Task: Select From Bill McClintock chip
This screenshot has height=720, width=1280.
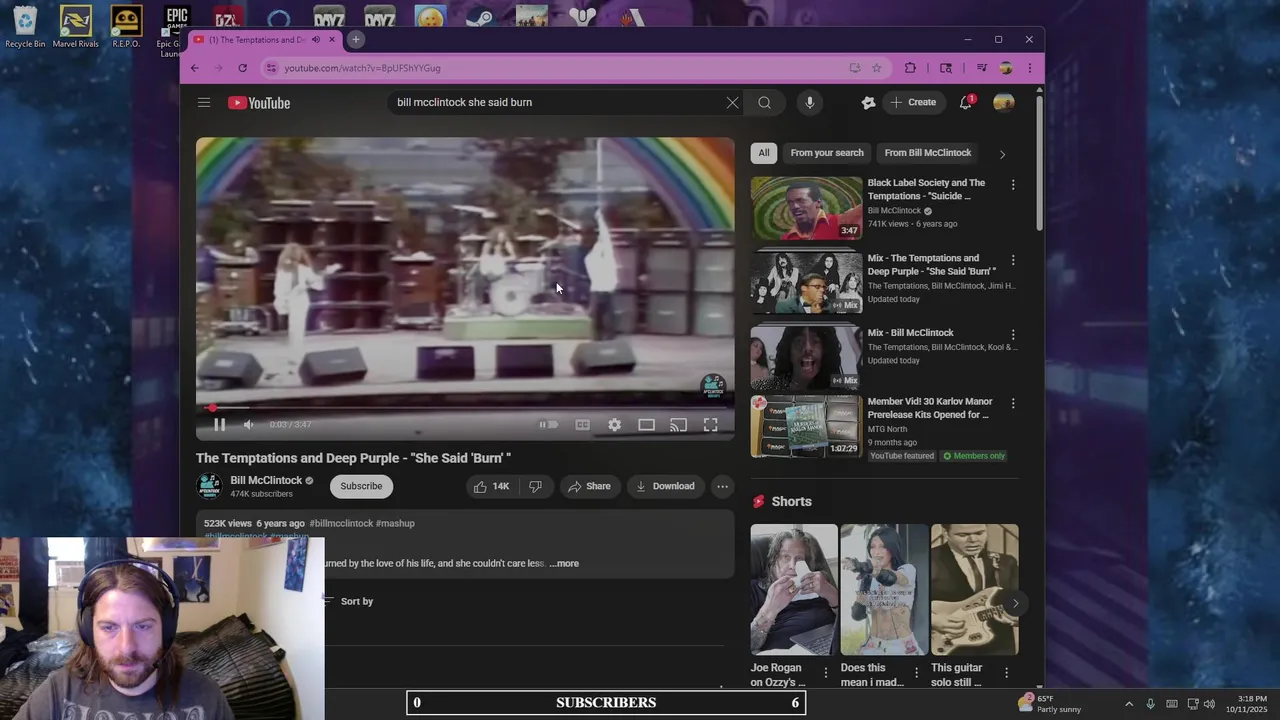Action: [x=928, y=153]
